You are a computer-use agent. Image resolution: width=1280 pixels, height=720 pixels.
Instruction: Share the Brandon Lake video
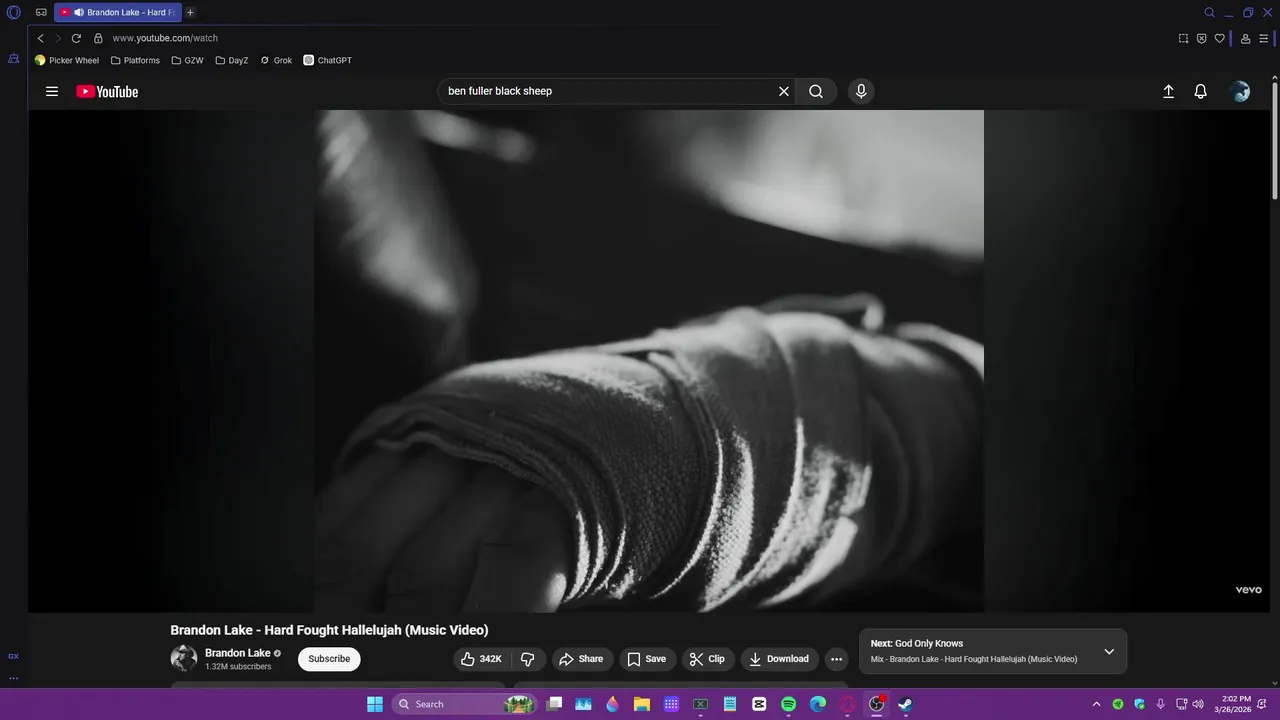[582, 659]
